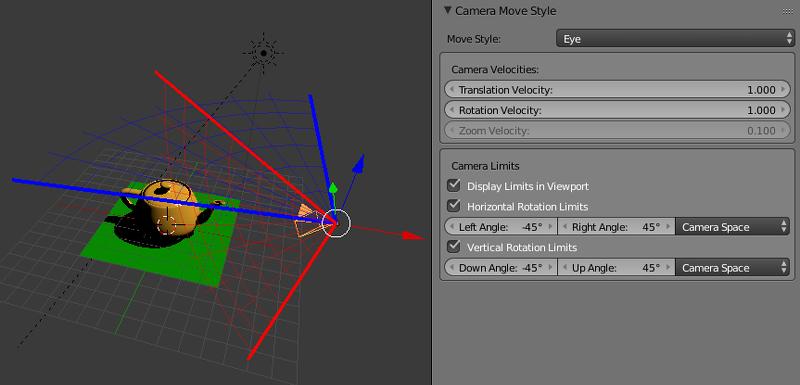Click the Translation Velocity slider field
Image resolution: width=800 pixels, height=385 pixels.
[x=617, y=90]
